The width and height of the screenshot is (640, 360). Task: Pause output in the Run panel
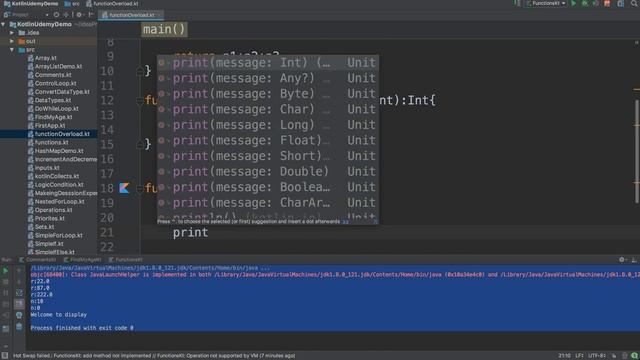(x=6, y=293)
